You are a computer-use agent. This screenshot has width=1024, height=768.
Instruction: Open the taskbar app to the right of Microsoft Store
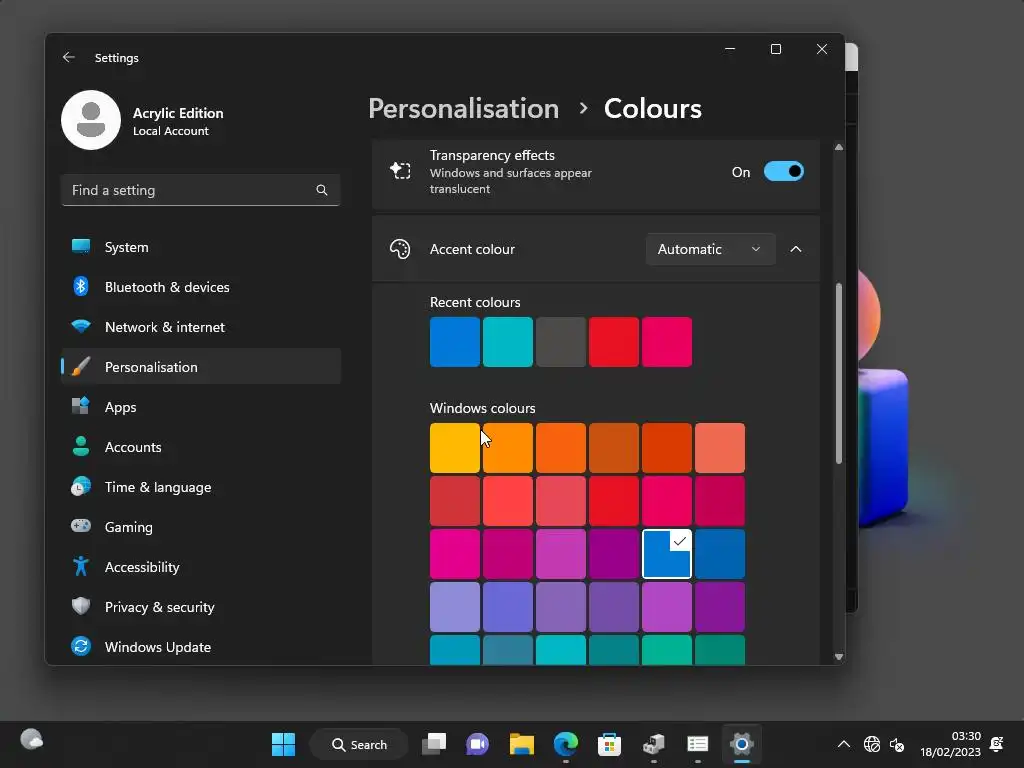click(x=653, y=744)
